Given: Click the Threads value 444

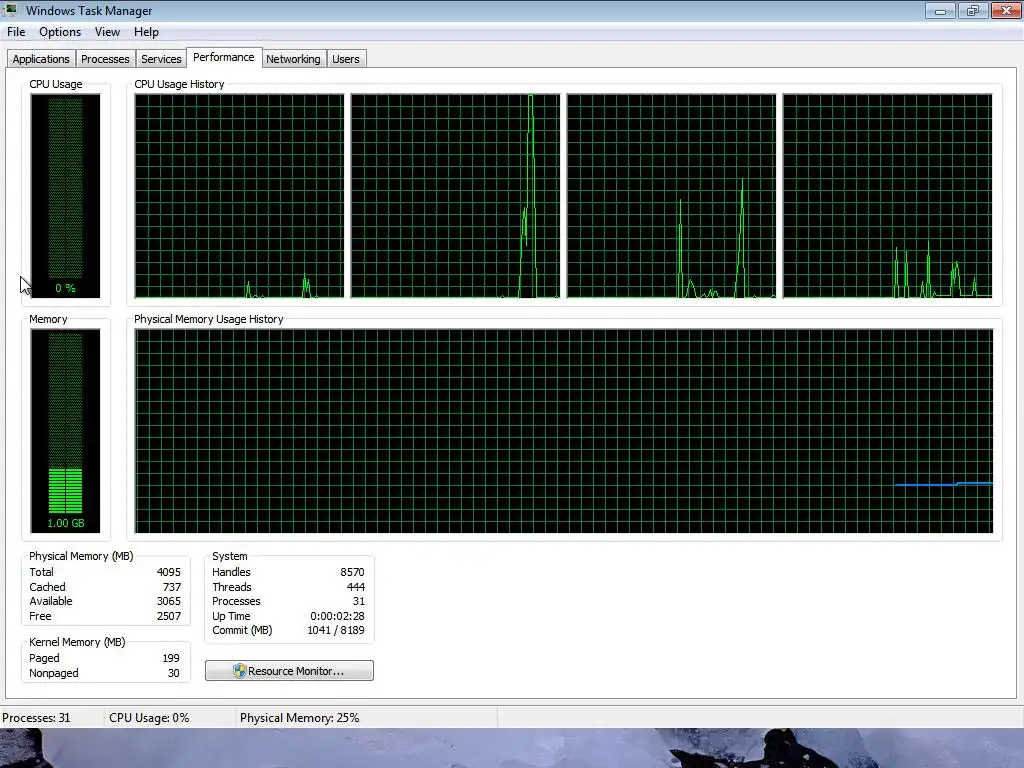Looking at the screenshot, I should pyautogui.click(x=356, y=587).
